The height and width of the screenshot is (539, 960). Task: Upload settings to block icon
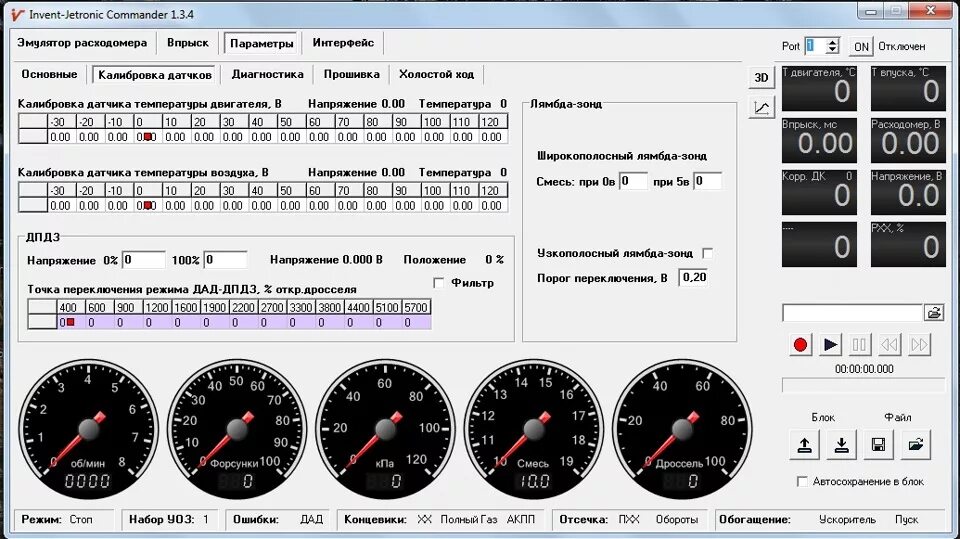tap(804, 445)
